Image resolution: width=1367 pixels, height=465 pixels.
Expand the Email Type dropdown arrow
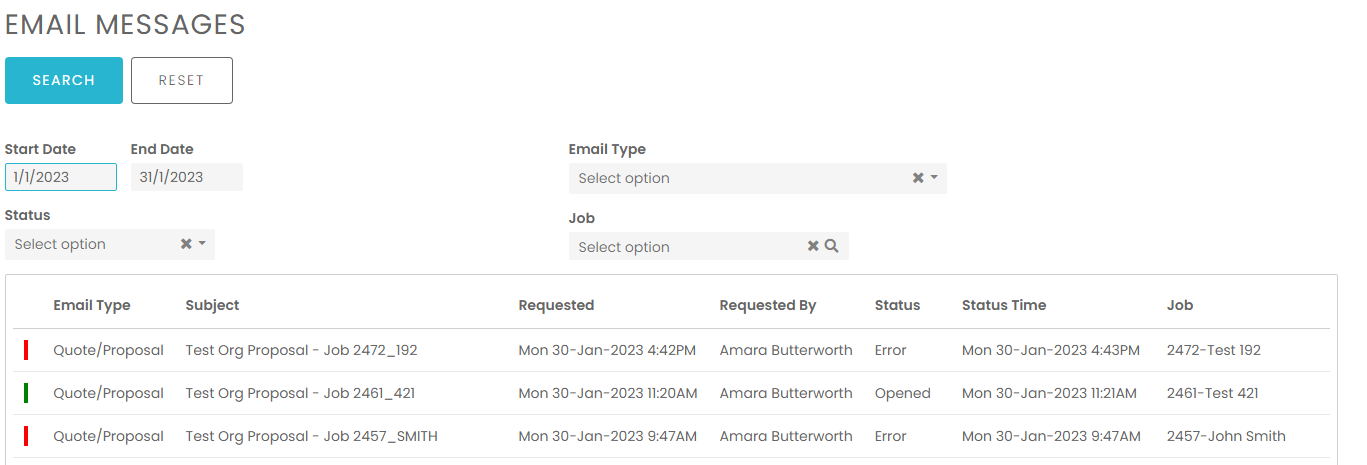pos(934,178)
